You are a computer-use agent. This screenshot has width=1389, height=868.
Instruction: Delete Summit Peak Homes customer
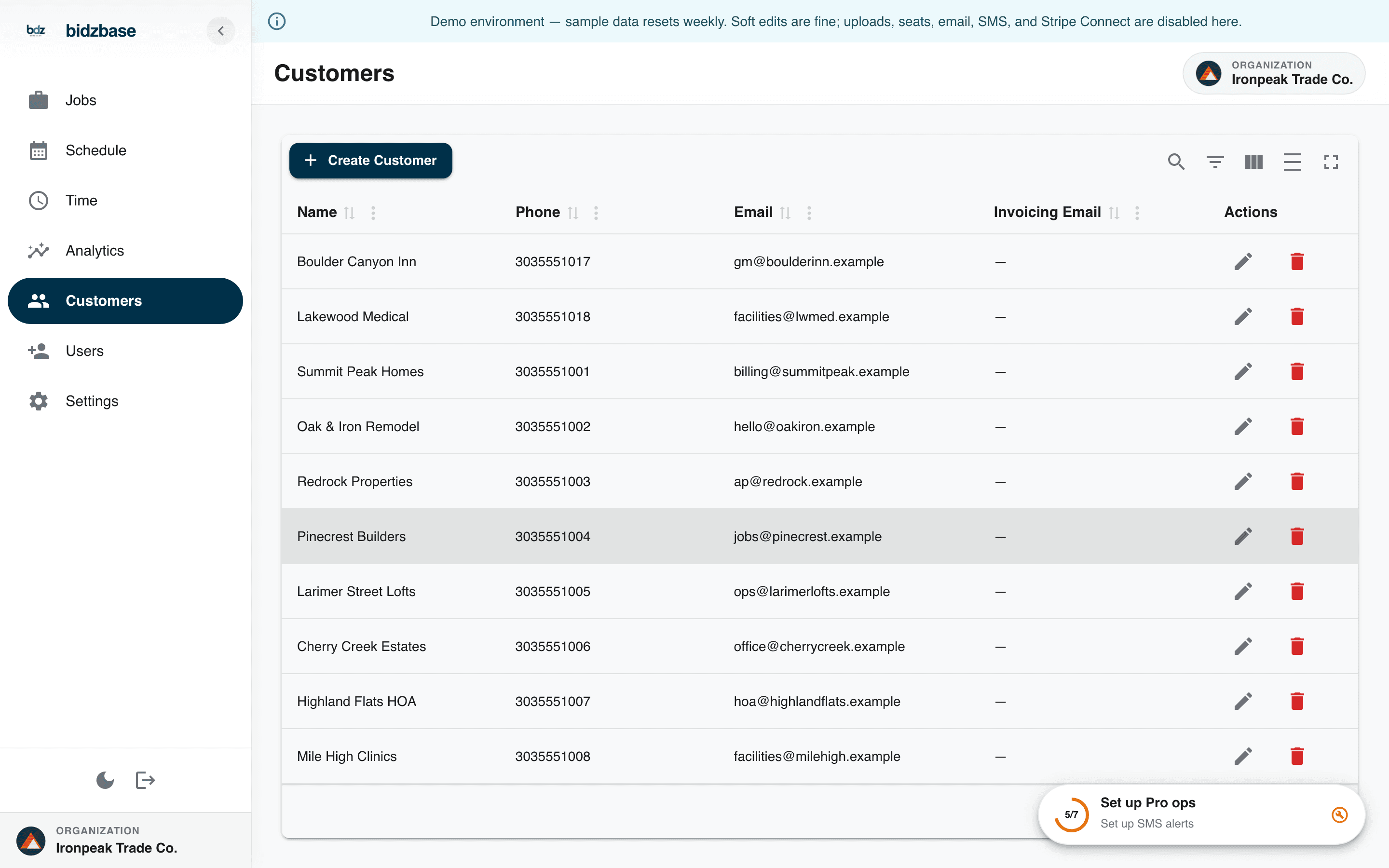click(1297, 371)
